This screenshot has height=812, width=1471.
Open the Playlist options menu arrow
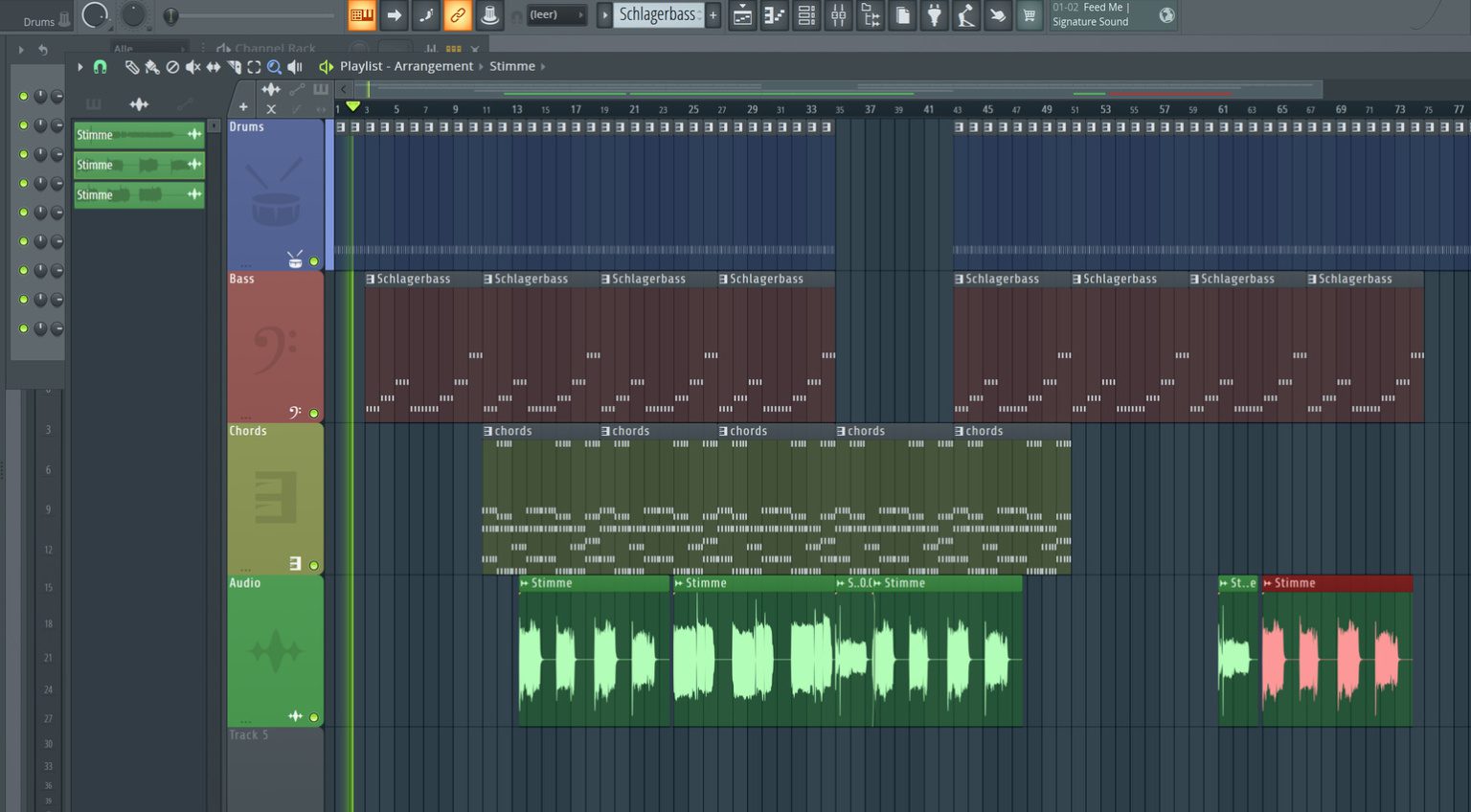click(79, 67)
